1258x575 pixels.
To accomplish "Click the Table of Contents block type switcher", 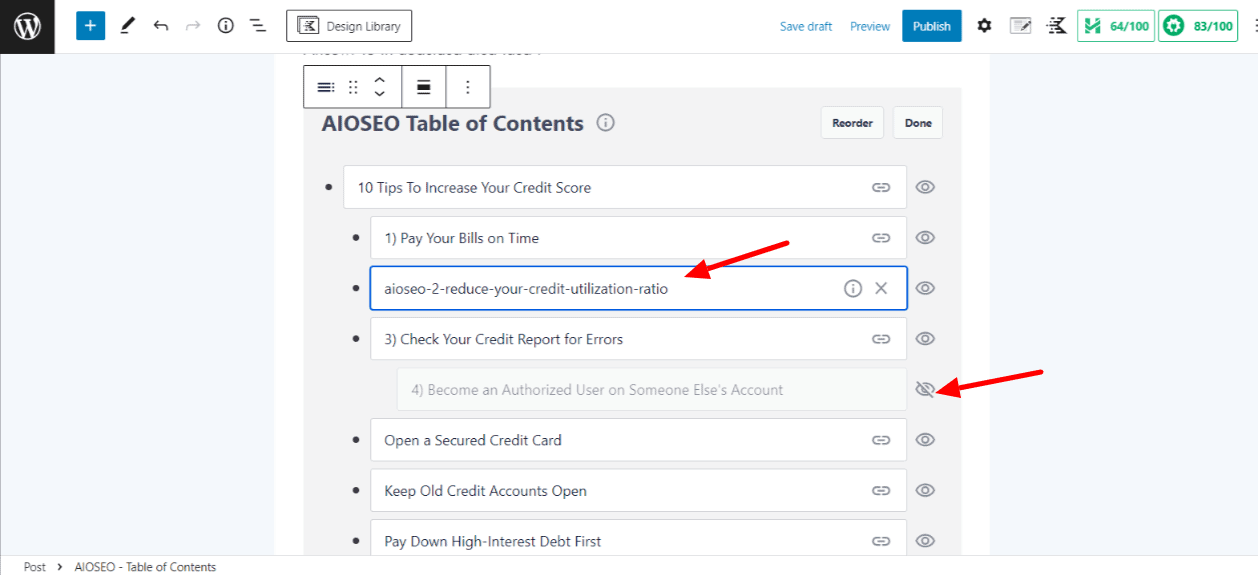I will point(326,87).
